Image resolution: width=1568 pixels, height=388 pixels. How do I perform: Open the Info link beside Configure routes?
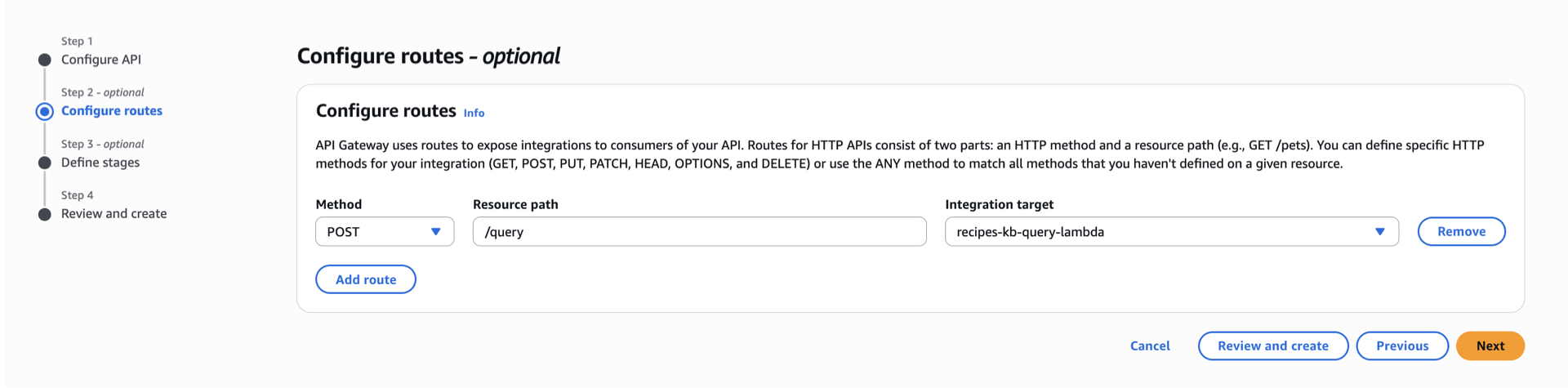point(474,114)
